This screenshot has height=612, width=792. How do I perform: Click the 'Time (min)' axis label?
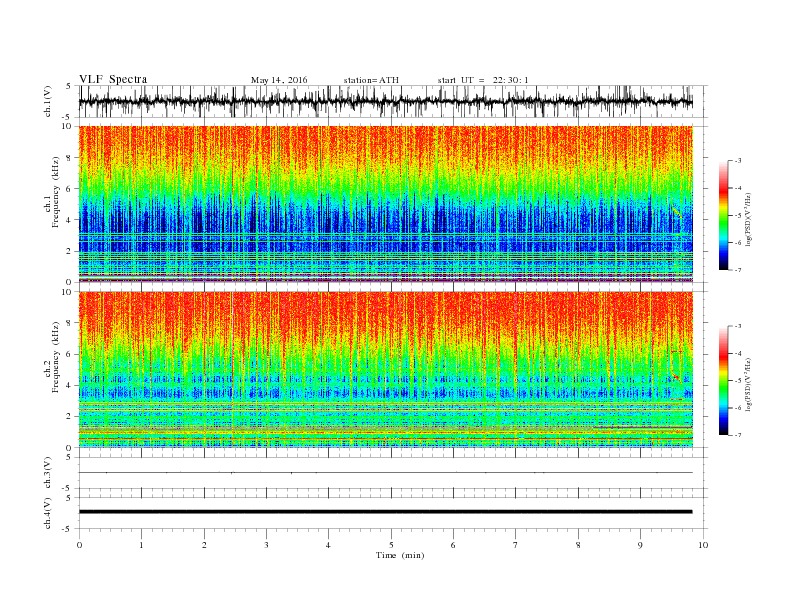pyautogui.click(x=400, y=555)
